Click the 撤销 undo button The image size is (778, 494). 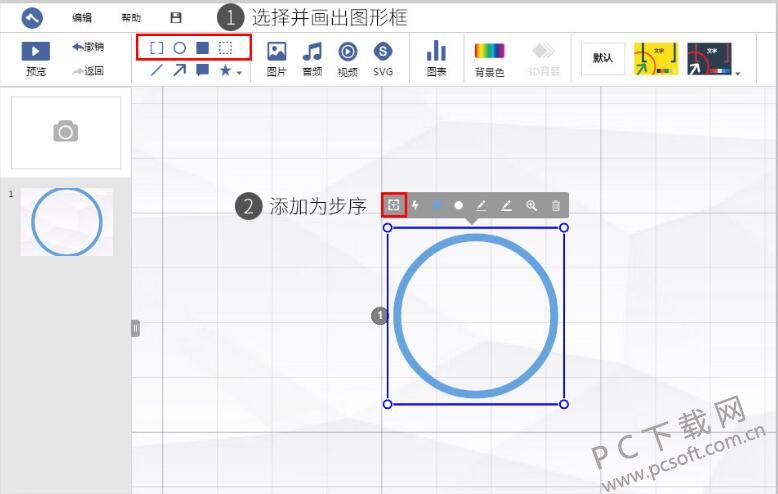(88, 46)
